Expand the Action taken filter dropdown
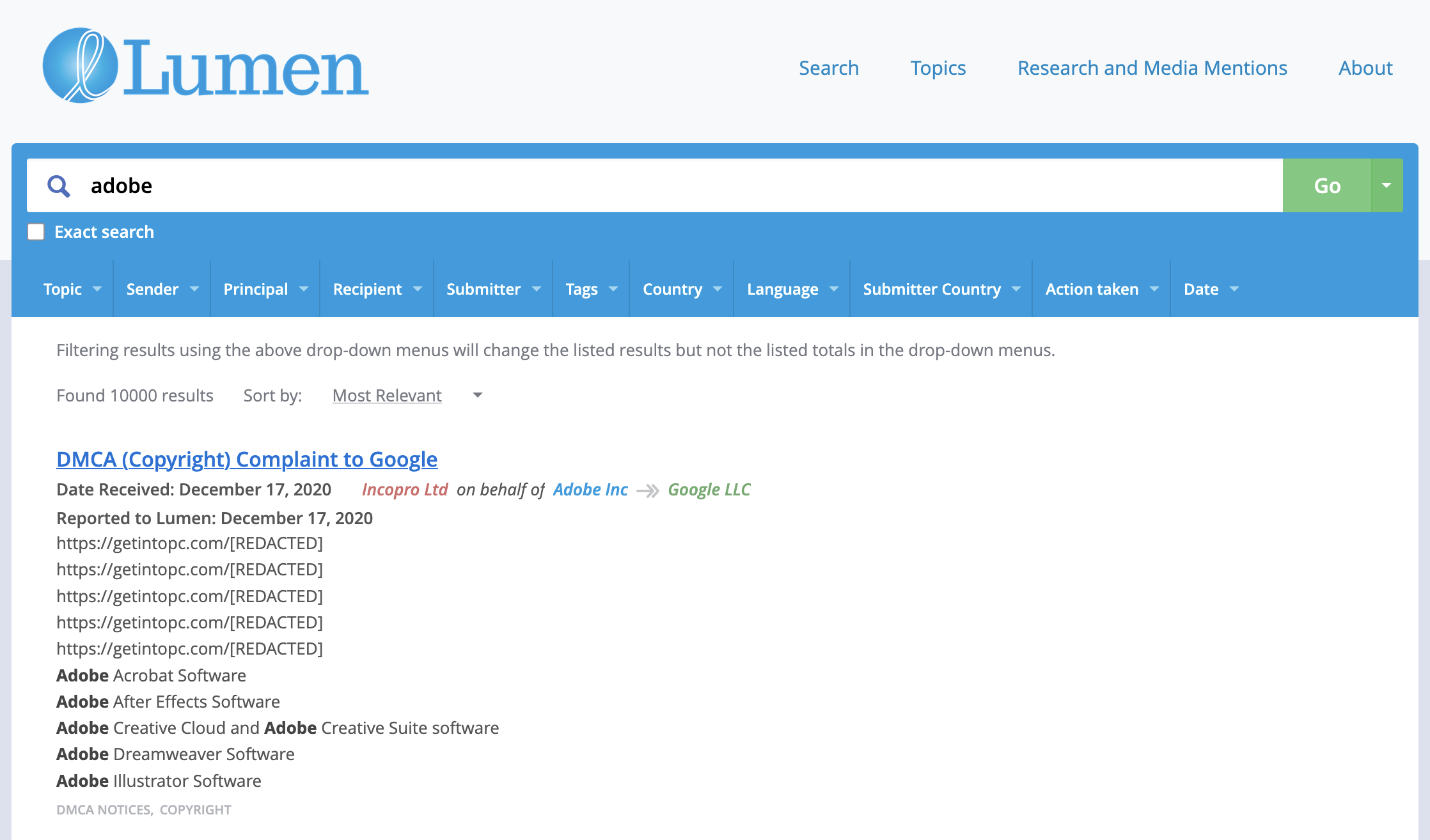Screen dimensions: 1430x840 1101,289
